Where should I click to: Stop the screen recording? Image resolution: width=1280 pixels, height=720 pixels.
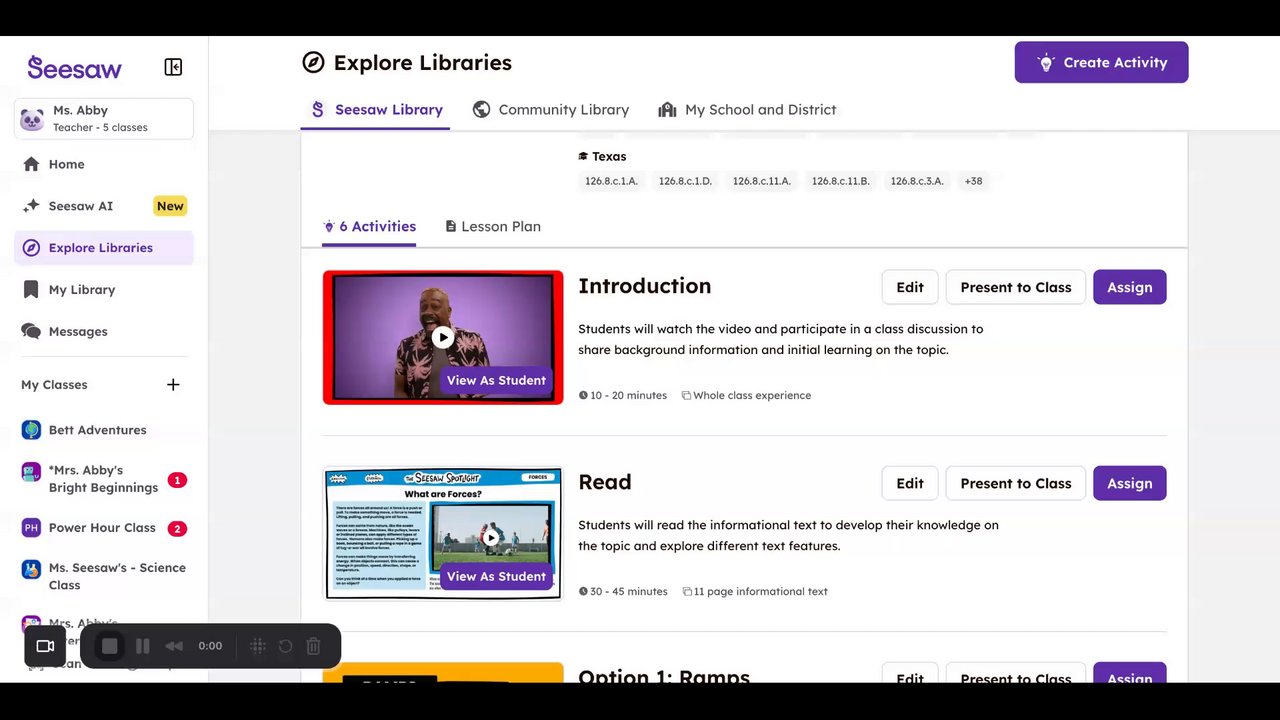[x=110, y=646]
